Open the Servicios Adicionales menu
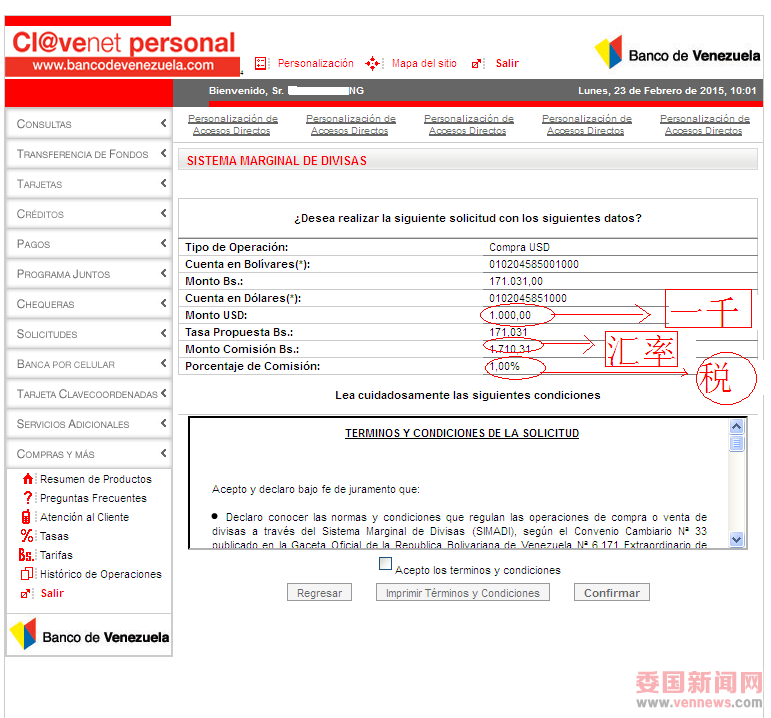Image resolution: width=771 pixels, height=718 pixels. pos(89,424)
